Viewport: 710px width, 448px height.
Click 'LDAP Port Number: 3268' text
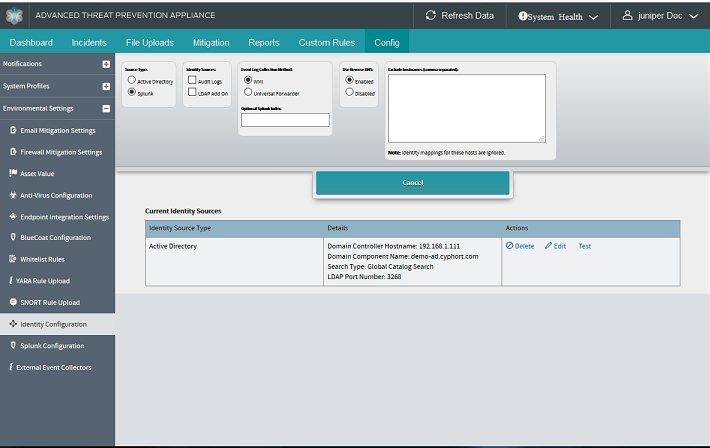point(364,277)
